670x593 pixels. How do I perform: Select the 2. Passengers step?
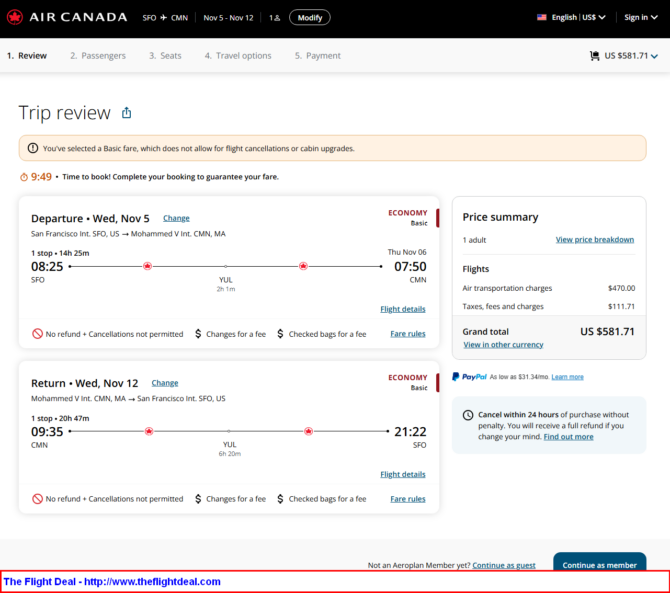[98, 56]
